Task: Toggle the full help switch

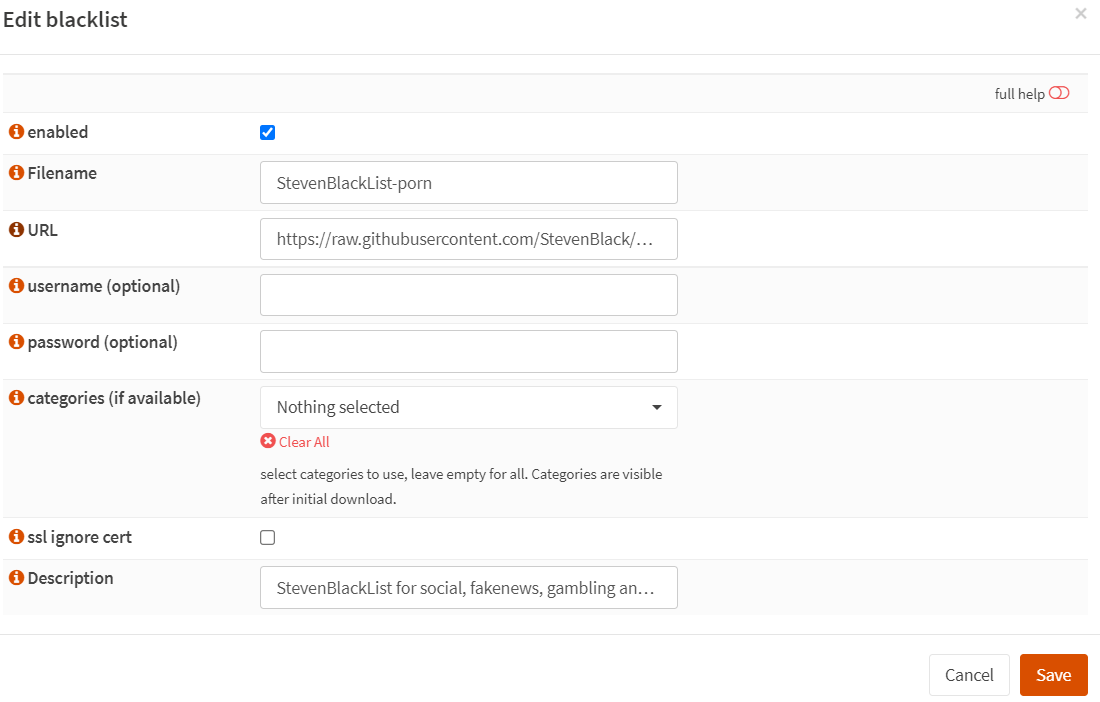Action: (1059, 93)
